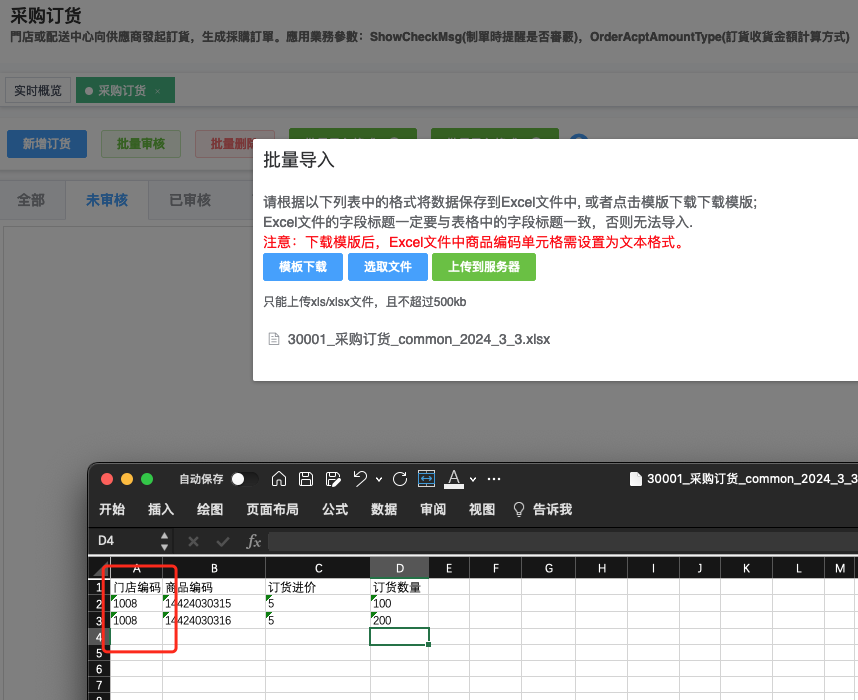This screenshot has width=858, height=700.
Task: Expand the font color dropdown arrow
Action: pyautogui.click(x=473, y=480)
